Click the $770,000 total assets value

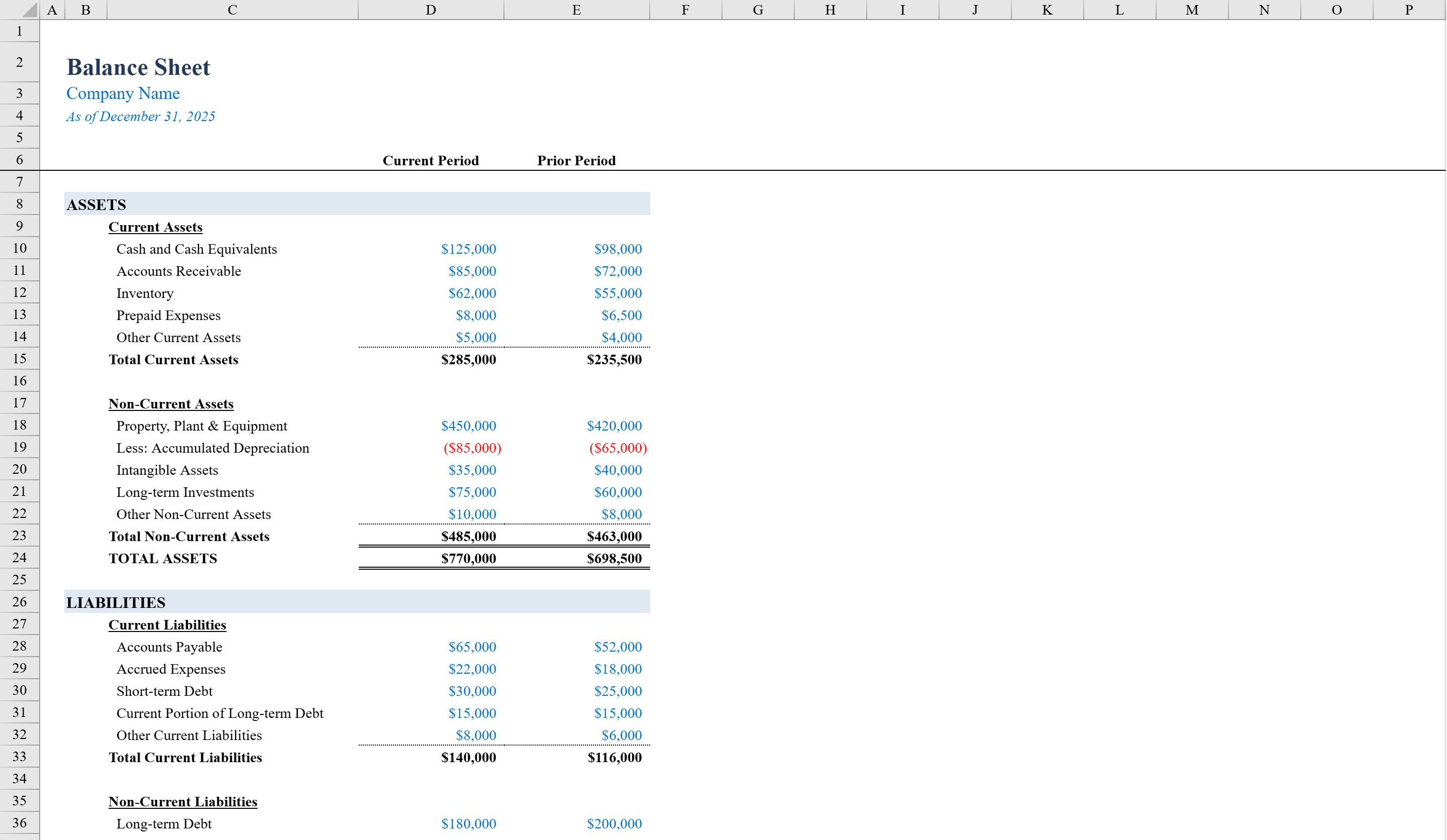point(469,558)
